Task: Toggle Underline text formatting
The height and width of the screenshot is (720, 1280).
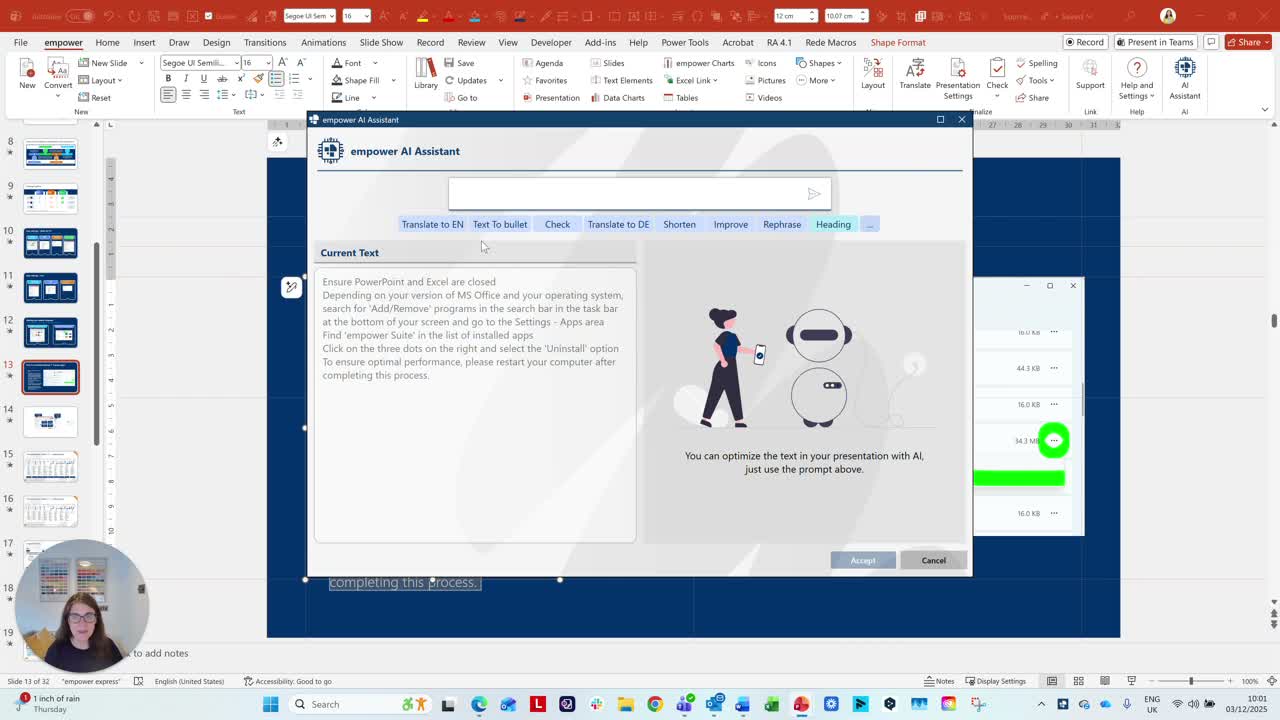Action: 204,79
